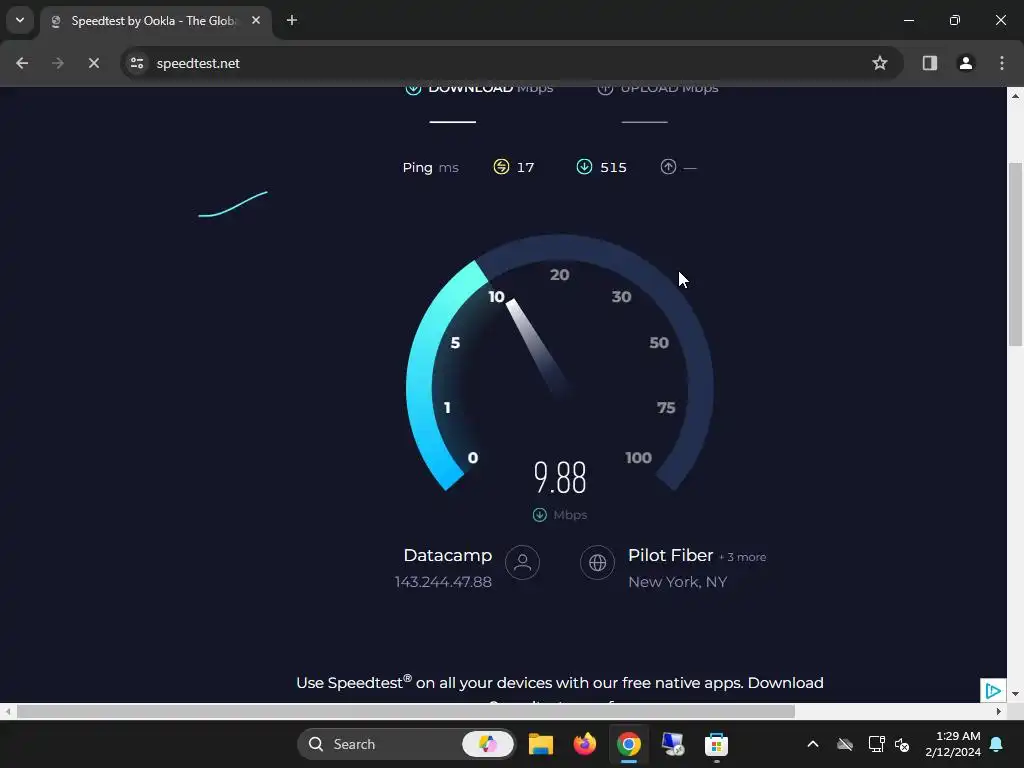Click the + 3 more servers link
The width and height of the screenshot is (1024, 768).
[743, 557]
